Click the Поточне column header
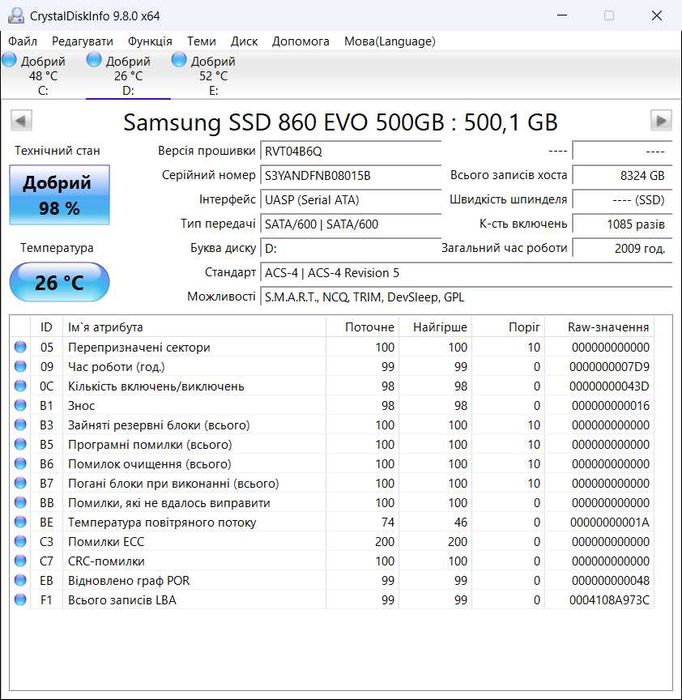 click(362, 327)
